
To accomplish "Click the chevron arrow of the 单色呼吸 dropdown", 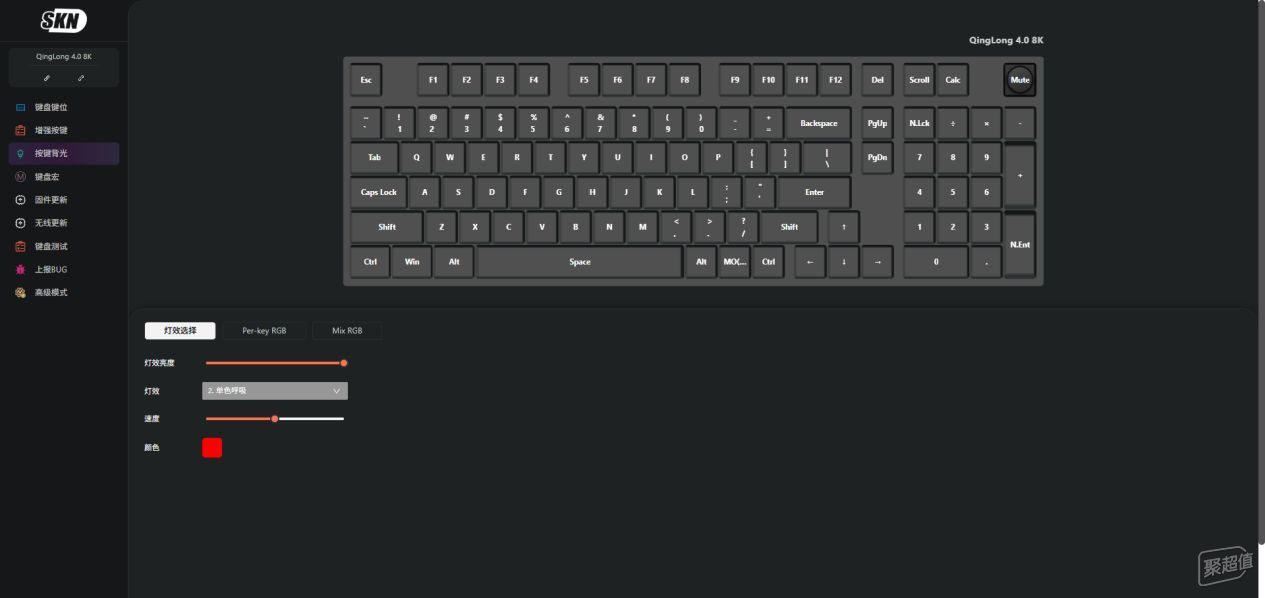I will [336, 391].
